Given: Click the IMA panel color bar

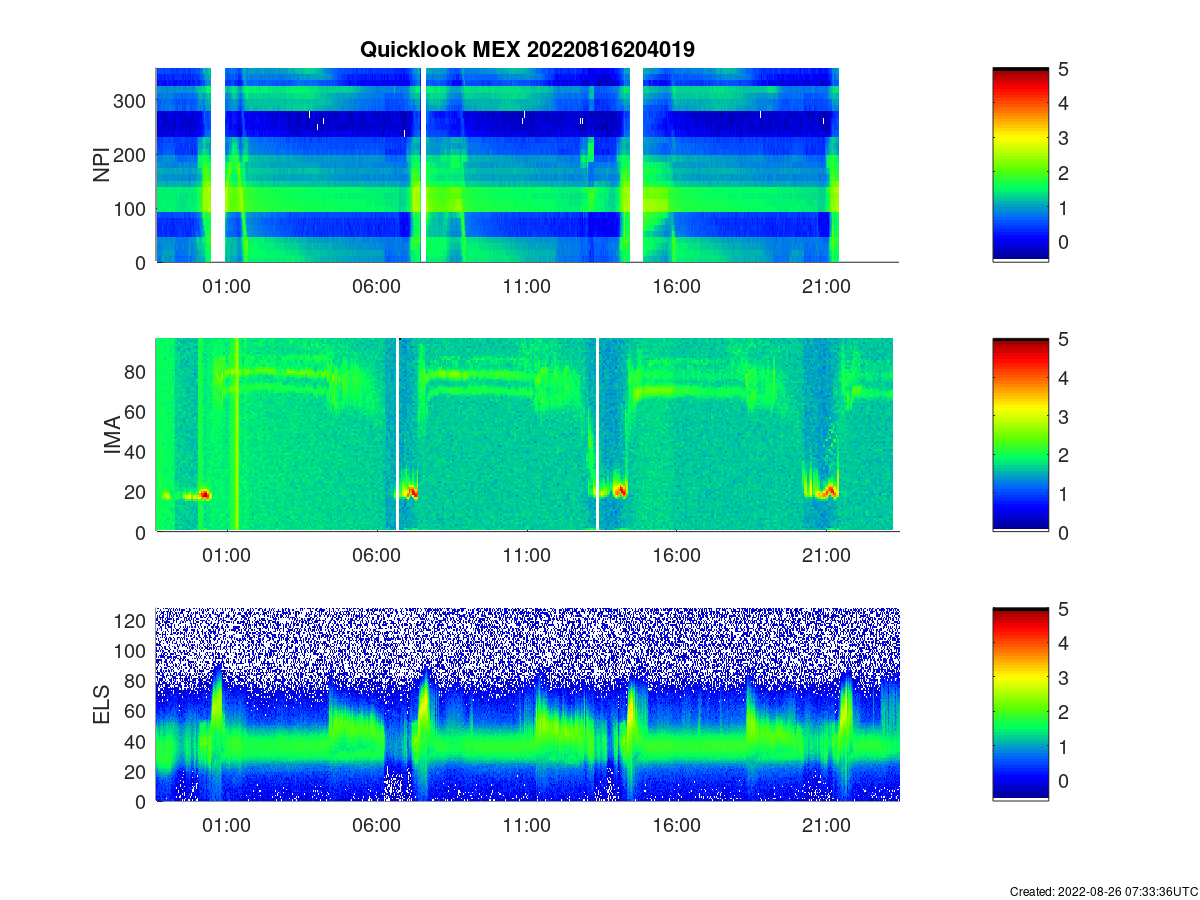Looking at the screenshot, I should click(1020, 435).
